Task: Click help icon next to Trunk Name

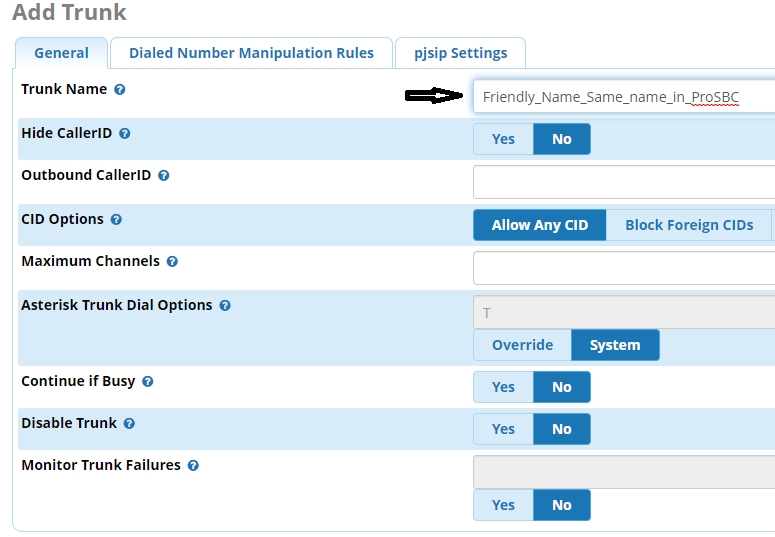Action: tap(120, 90)
